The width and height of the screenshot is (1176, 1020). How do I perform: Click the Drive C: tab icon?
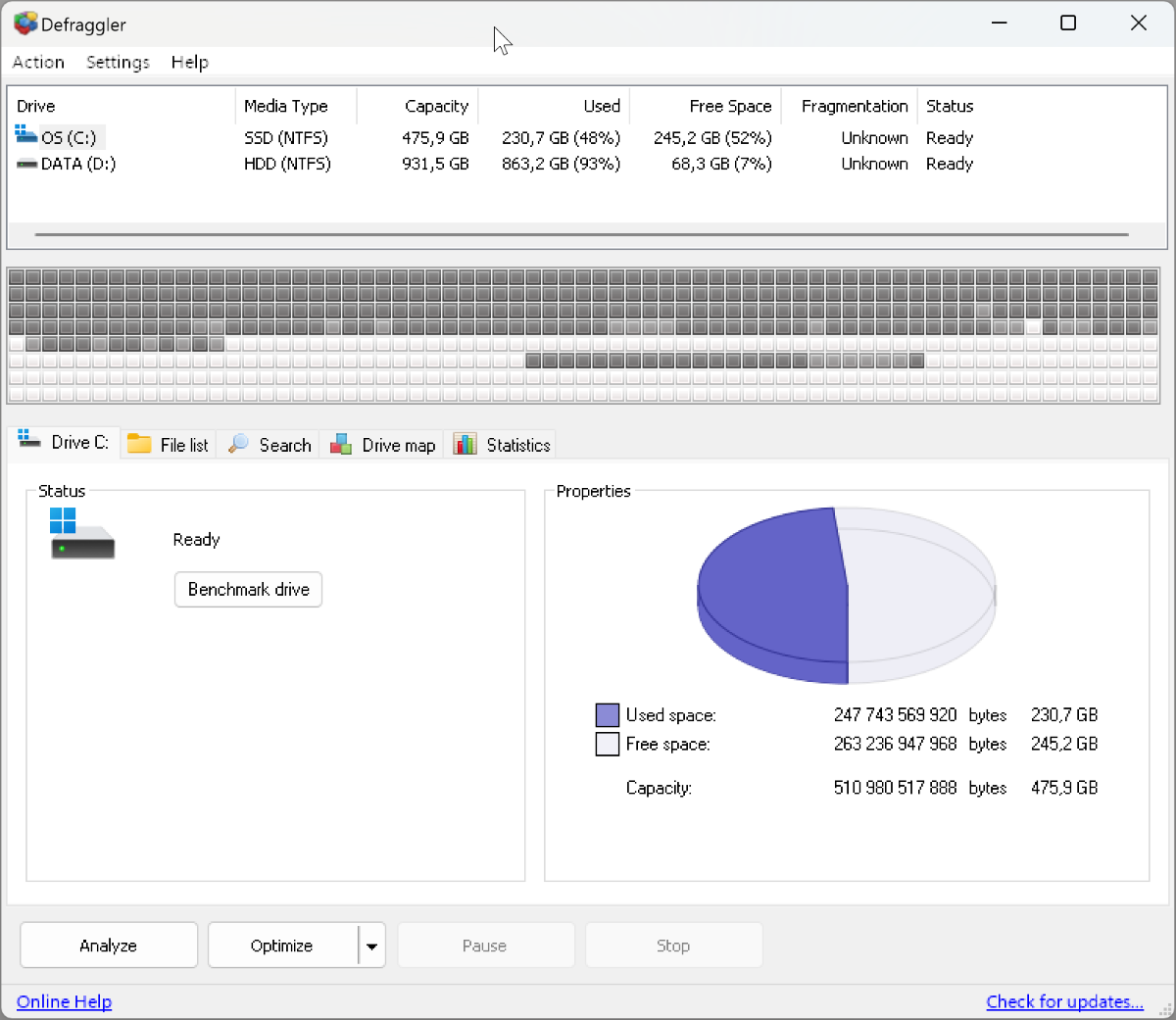[x=29, y=439]
